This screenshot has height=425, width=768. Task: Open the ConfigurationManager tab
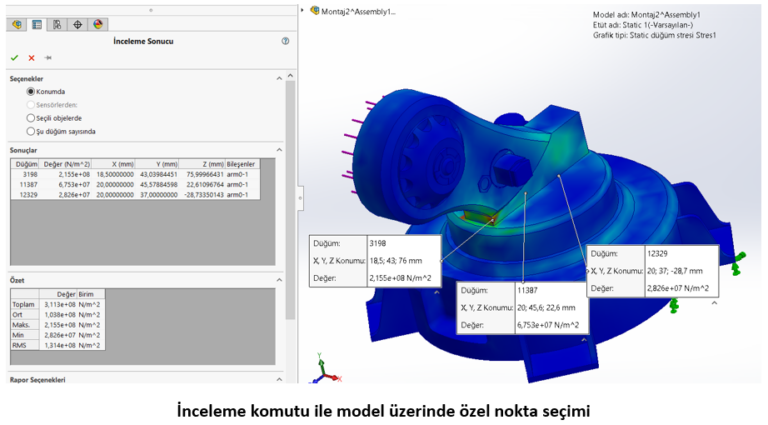click(57, 24)
